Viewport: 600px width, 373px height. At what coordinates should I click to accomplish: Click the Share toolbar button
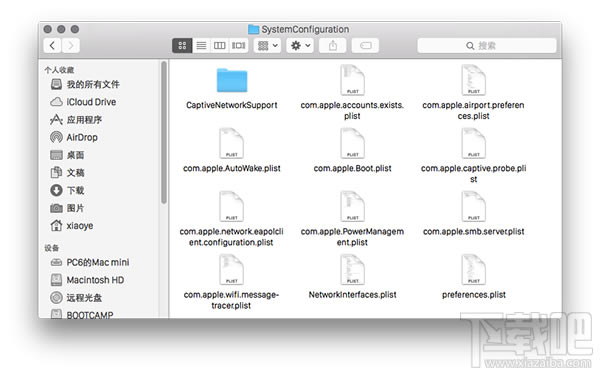click(333, 46)
